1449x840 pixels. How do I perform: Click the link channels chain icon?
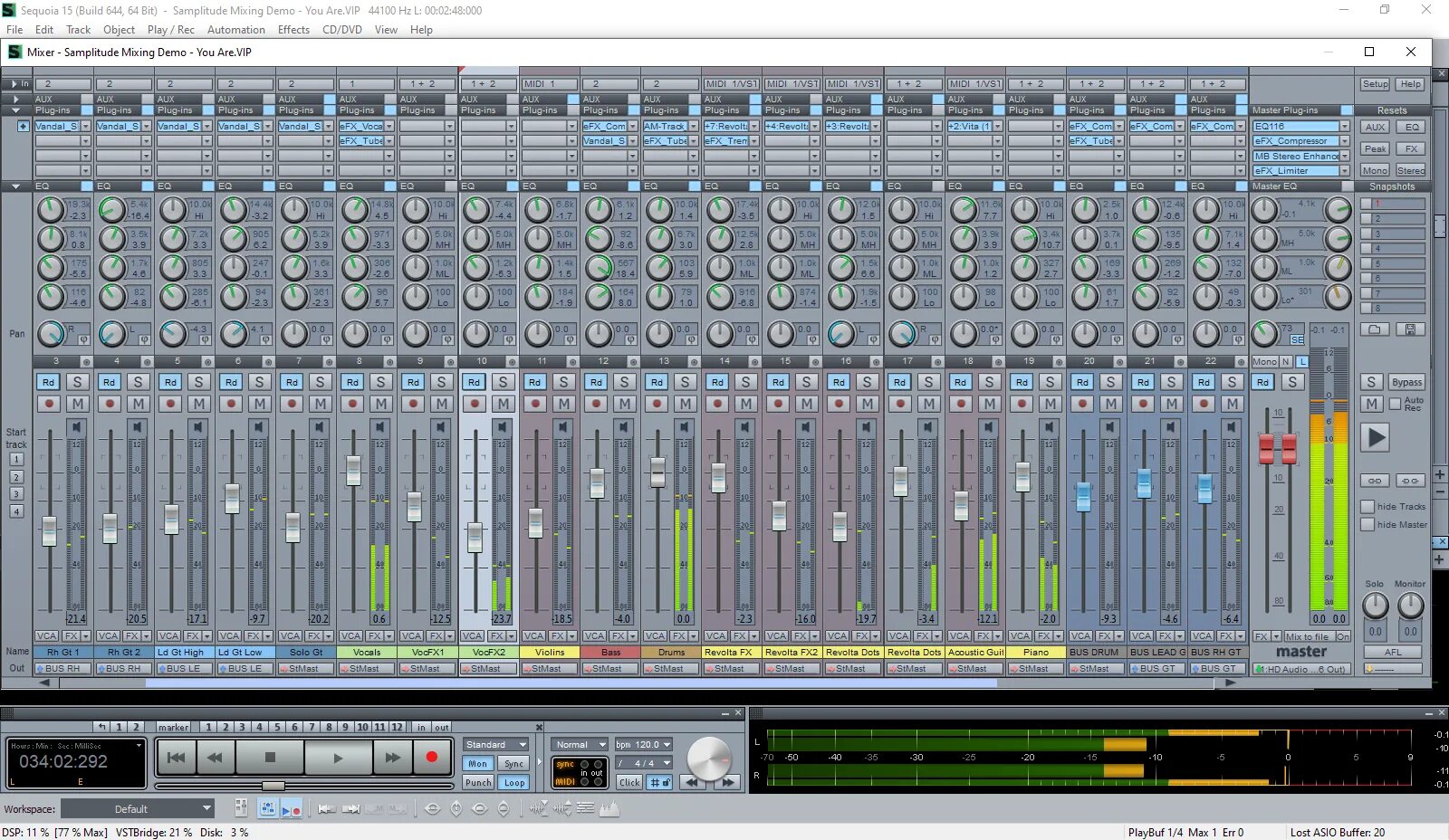coord(1375,481)
